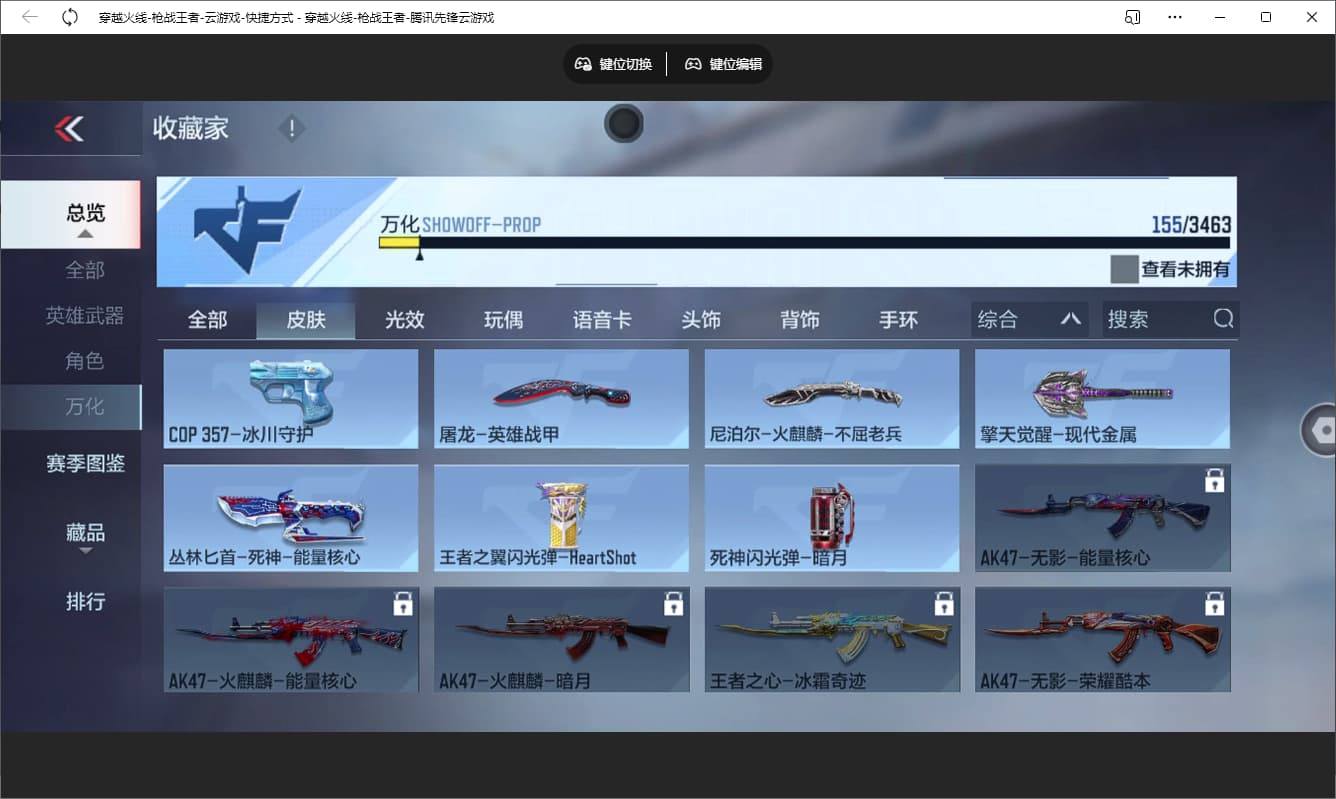Click the 键位切换 key layout switch

[x=613, y=64]
